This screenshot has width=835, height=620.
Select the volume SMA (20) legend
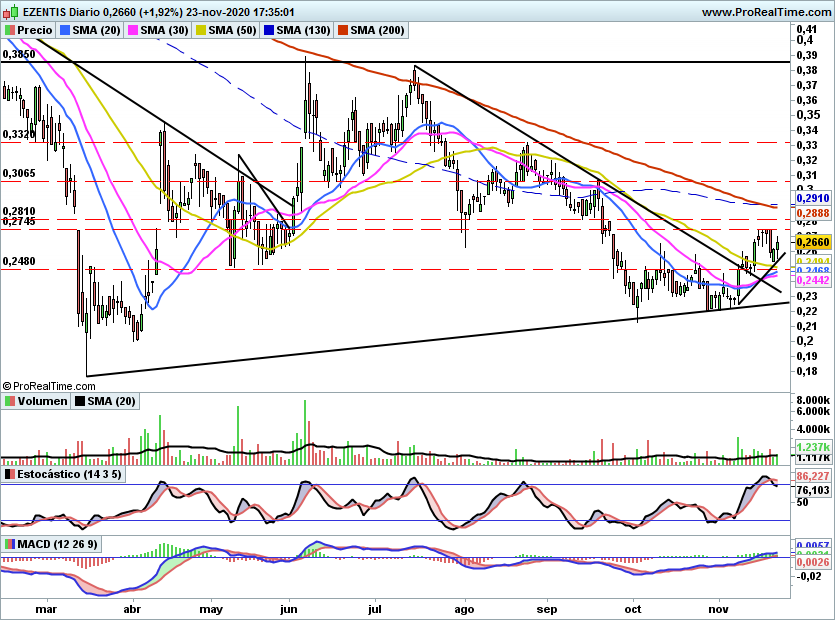105,401
